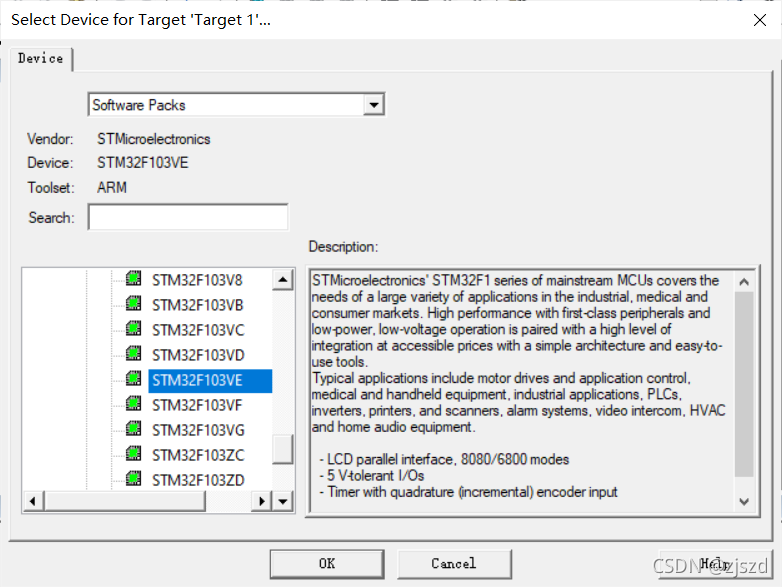Click description scroll down arrow
This screenshot has height=587, width=782.
744,501
